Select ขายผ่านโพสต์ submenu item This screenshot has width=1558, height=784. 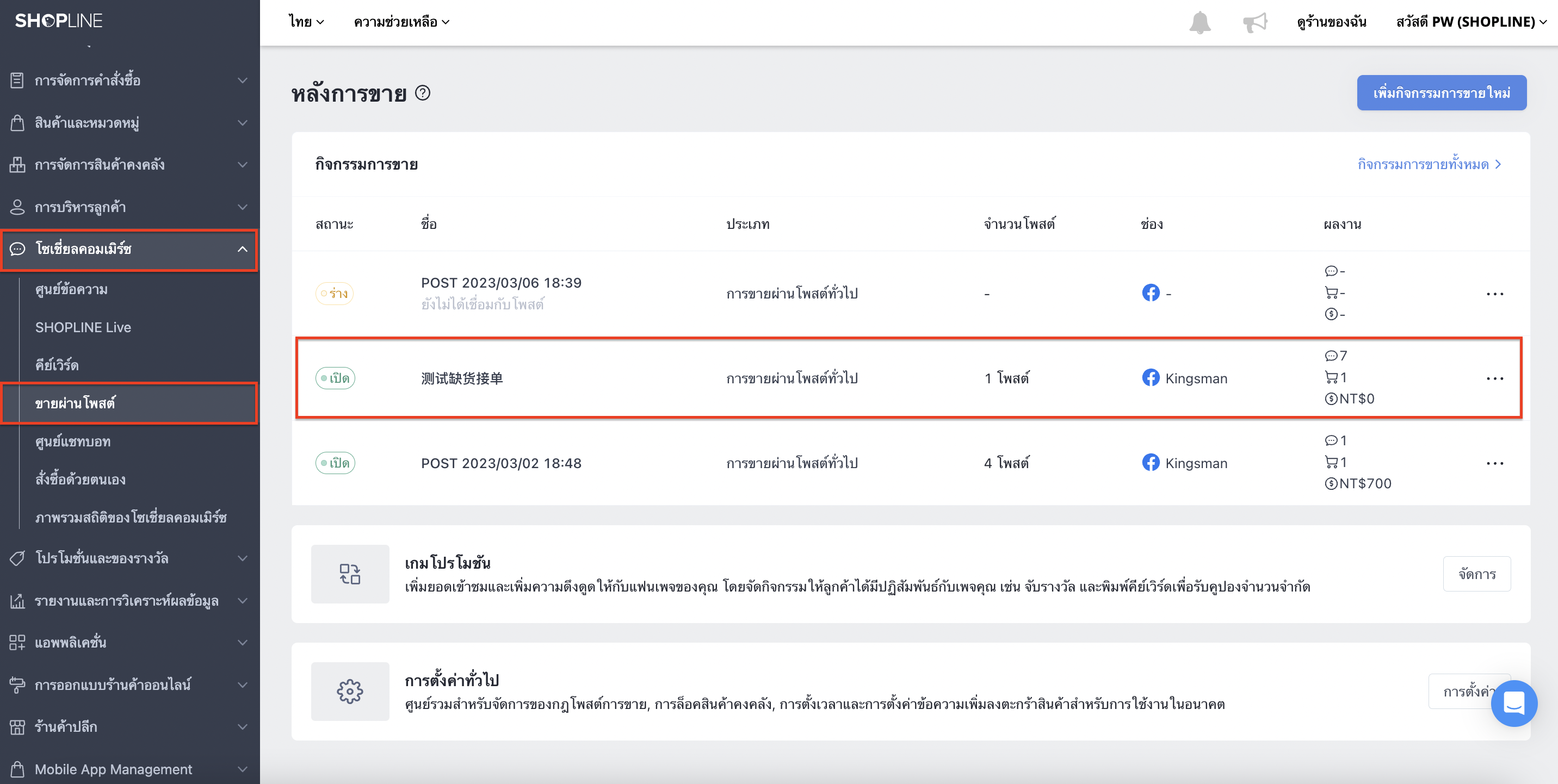[129, 403]
